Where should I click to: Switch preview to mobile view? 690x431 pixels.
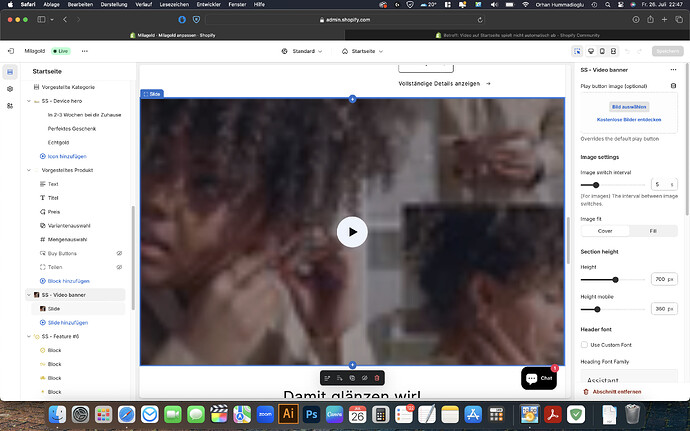pos(602,52)
